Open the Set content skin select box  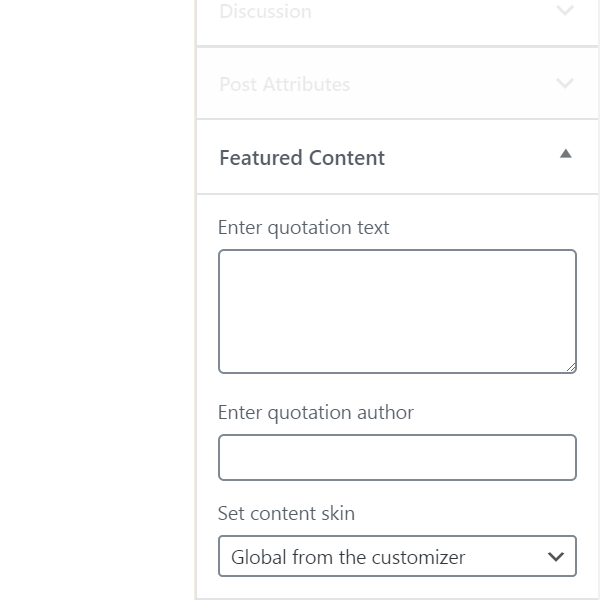pos(397,556)
